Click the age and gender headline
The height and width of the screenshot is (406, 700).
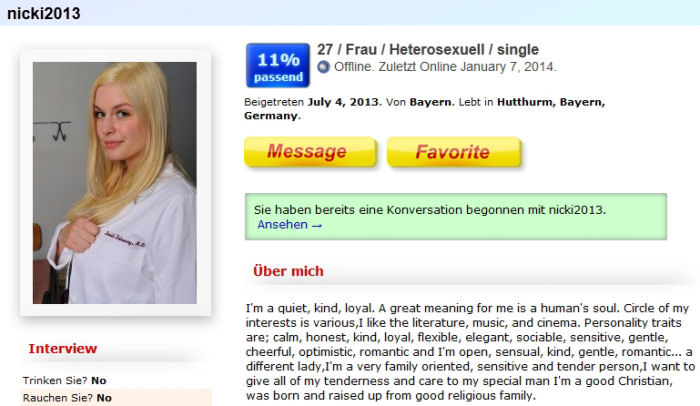pyautogui.click(x=428, y=50)
